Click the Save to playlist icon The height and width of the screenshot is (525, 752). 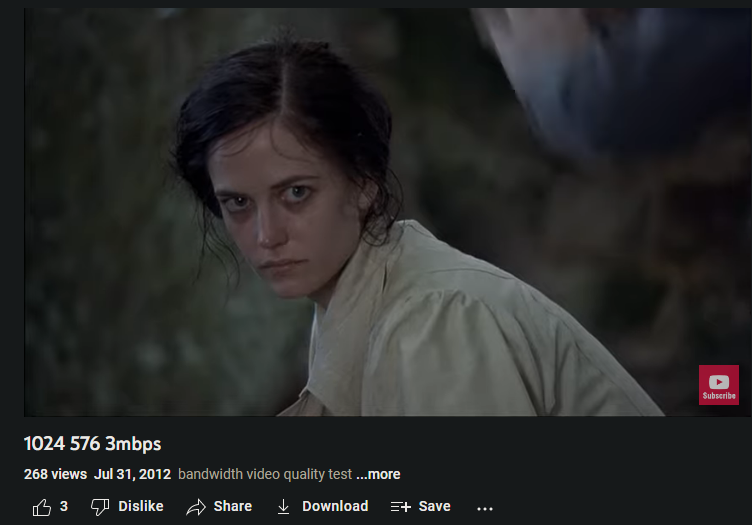coord(400,506)
